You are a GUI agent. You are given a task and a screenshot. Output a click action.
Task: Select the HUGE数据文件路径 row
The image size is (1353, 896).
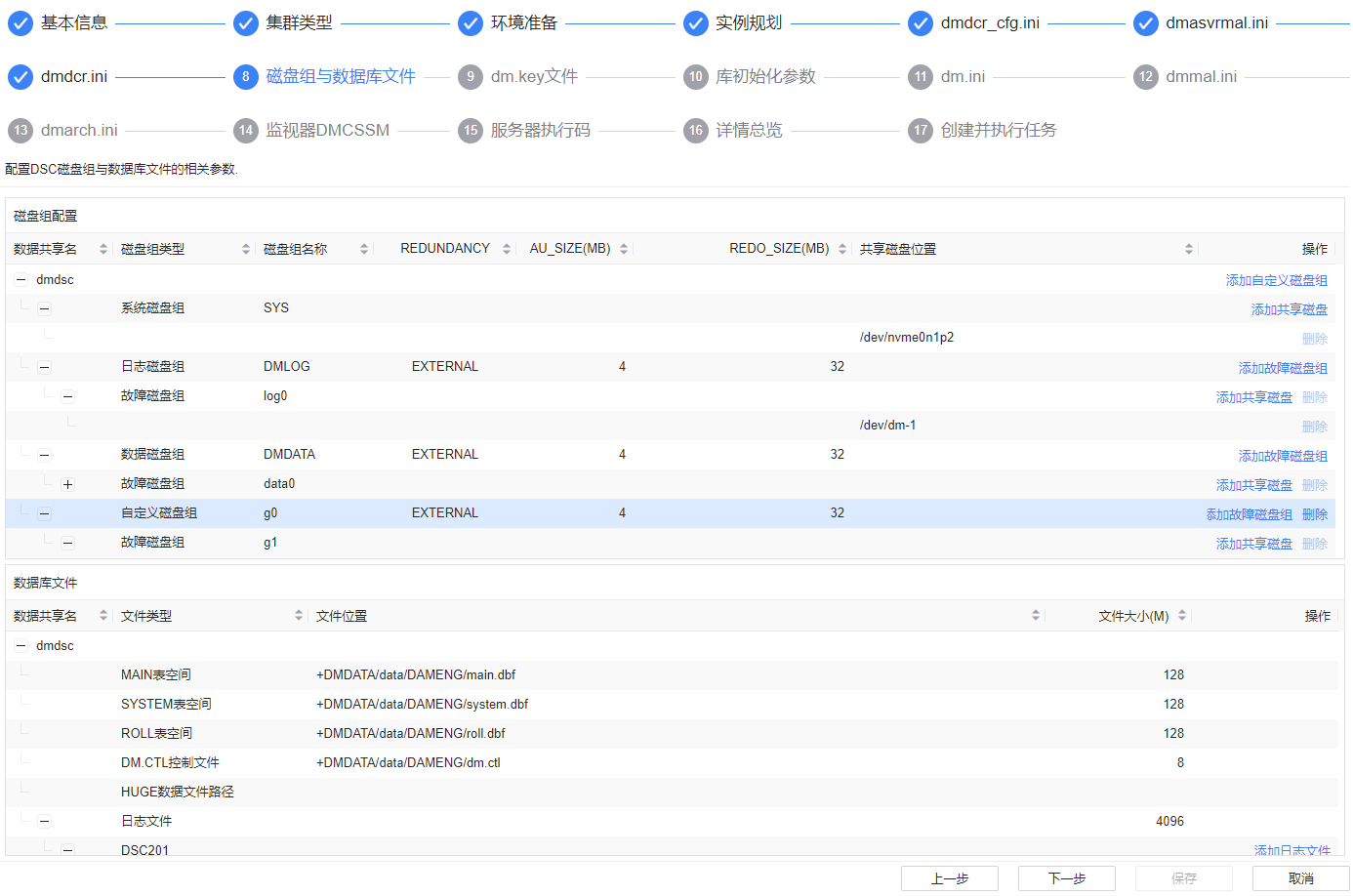[672, 793]
